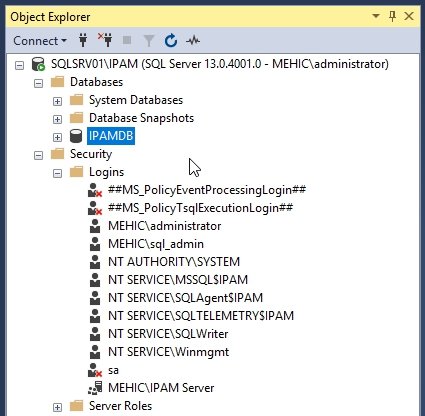Click the user icon beside MEHIC\sql_admin
Viewport: 425px width, 416px height.
pos(95,244)
